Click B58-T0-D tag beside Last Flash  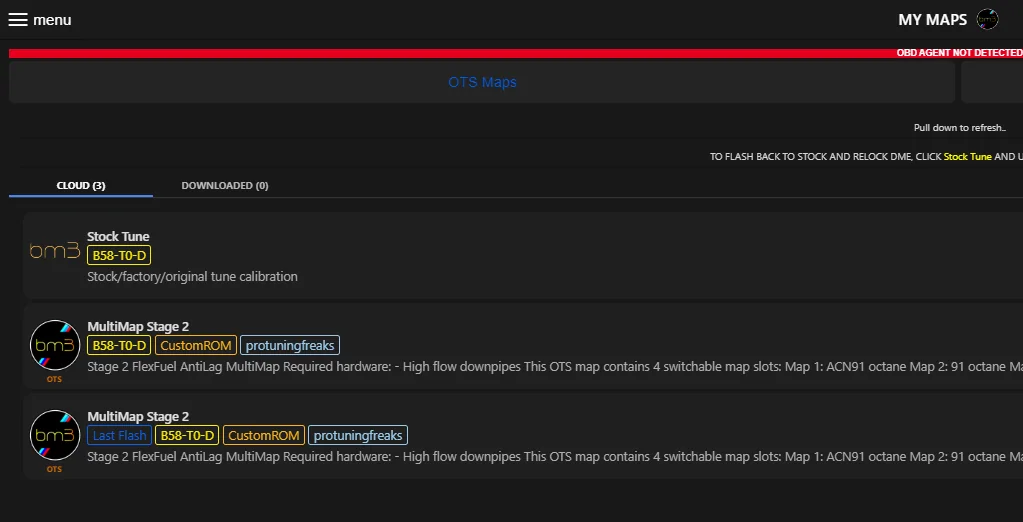click(x=187, y=435)
